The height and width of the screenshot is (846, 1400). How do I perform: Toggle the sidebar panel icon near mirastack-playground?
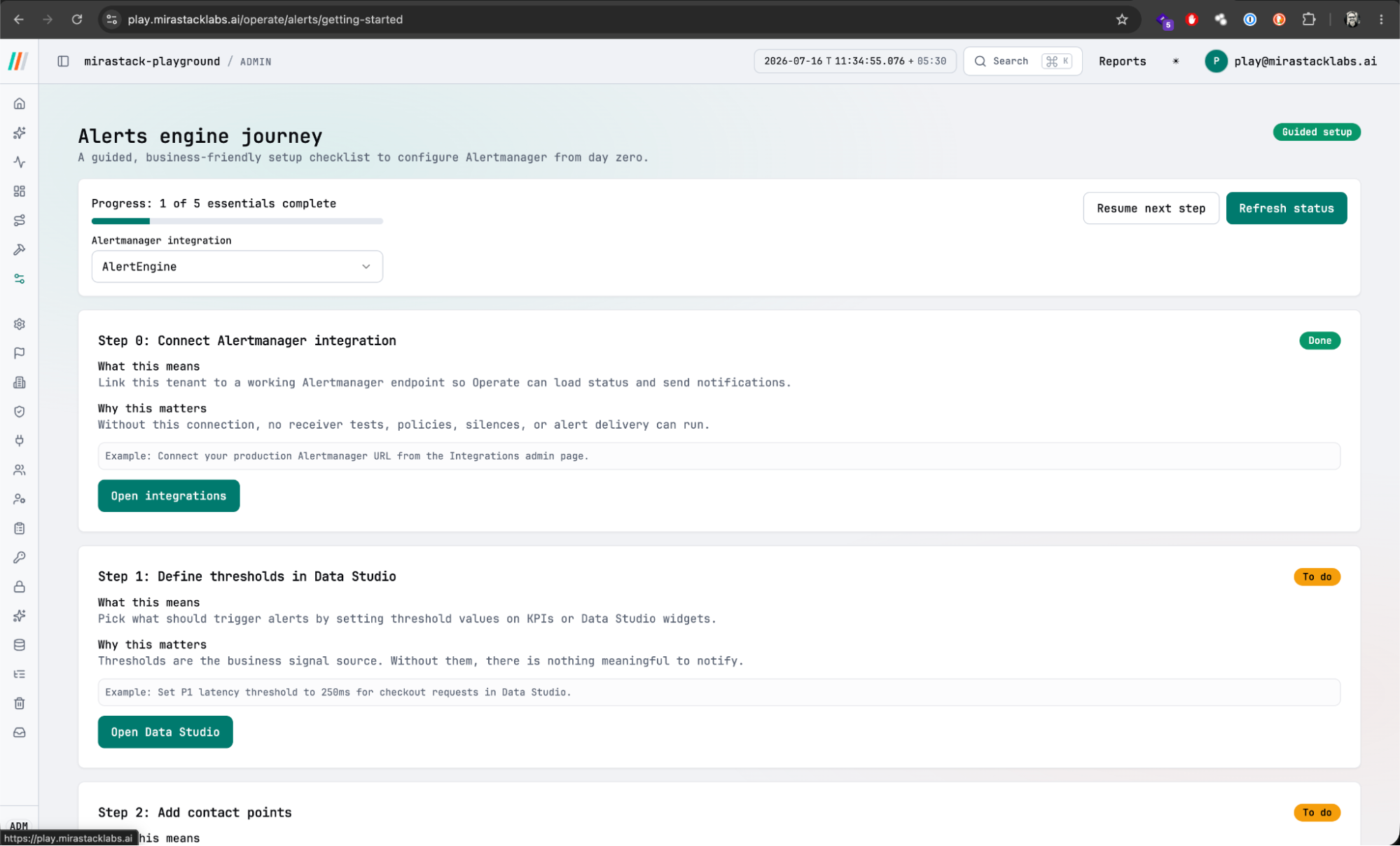[63, 62]
